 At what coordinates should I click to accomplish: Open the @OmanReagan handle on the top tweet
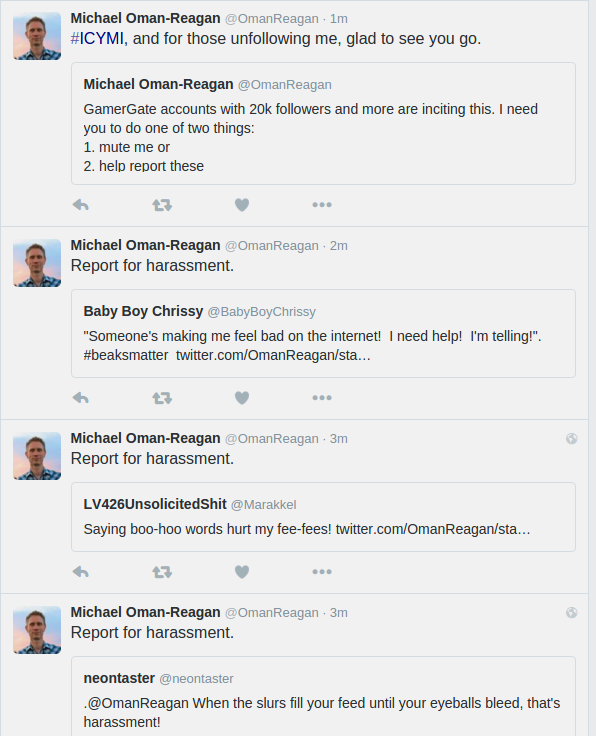(272, 19)
